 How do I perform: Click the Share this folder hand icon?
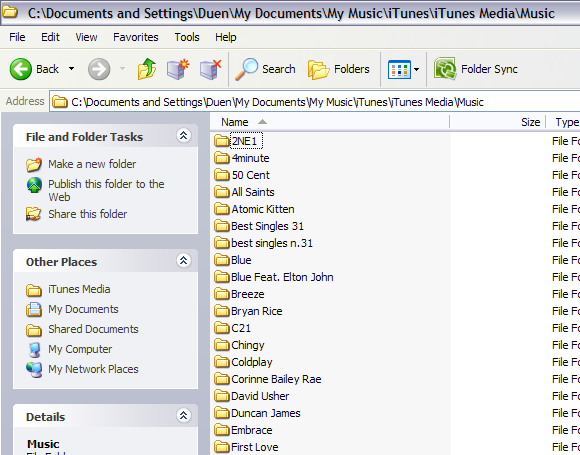33,214
